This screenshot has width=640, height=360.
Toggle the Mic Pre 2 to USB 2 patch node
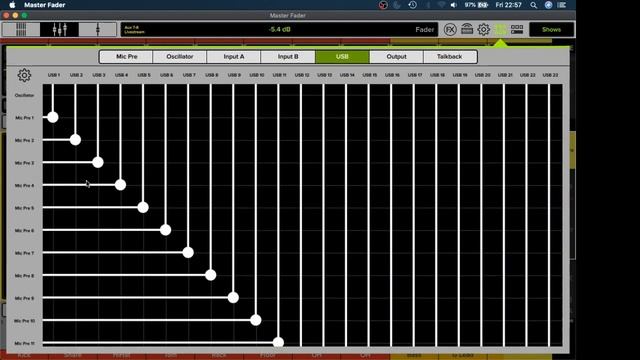click(75, 140)
